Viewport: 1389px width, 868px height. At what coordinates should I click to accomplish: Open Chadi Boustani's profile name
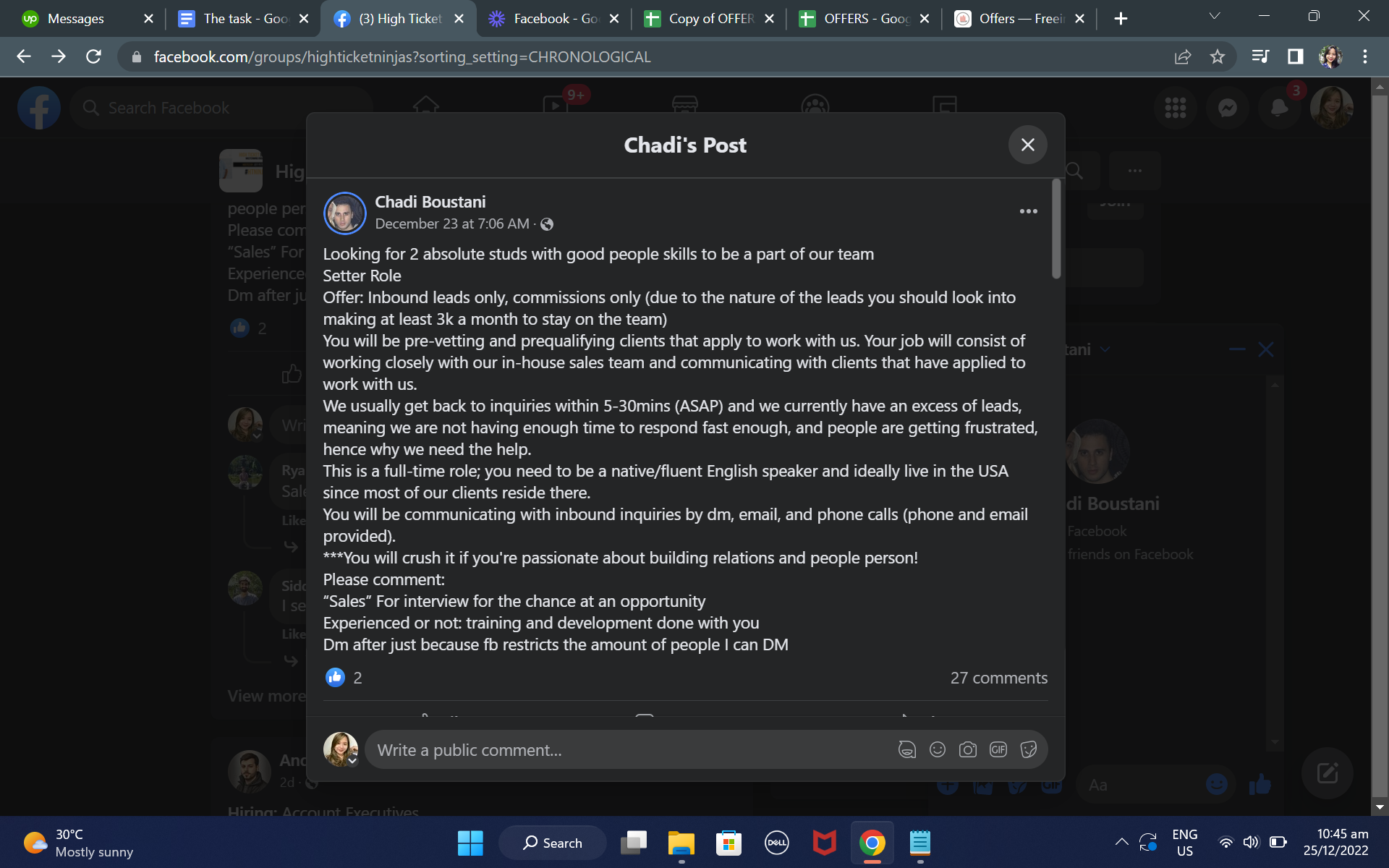click(x=430, y=202)
